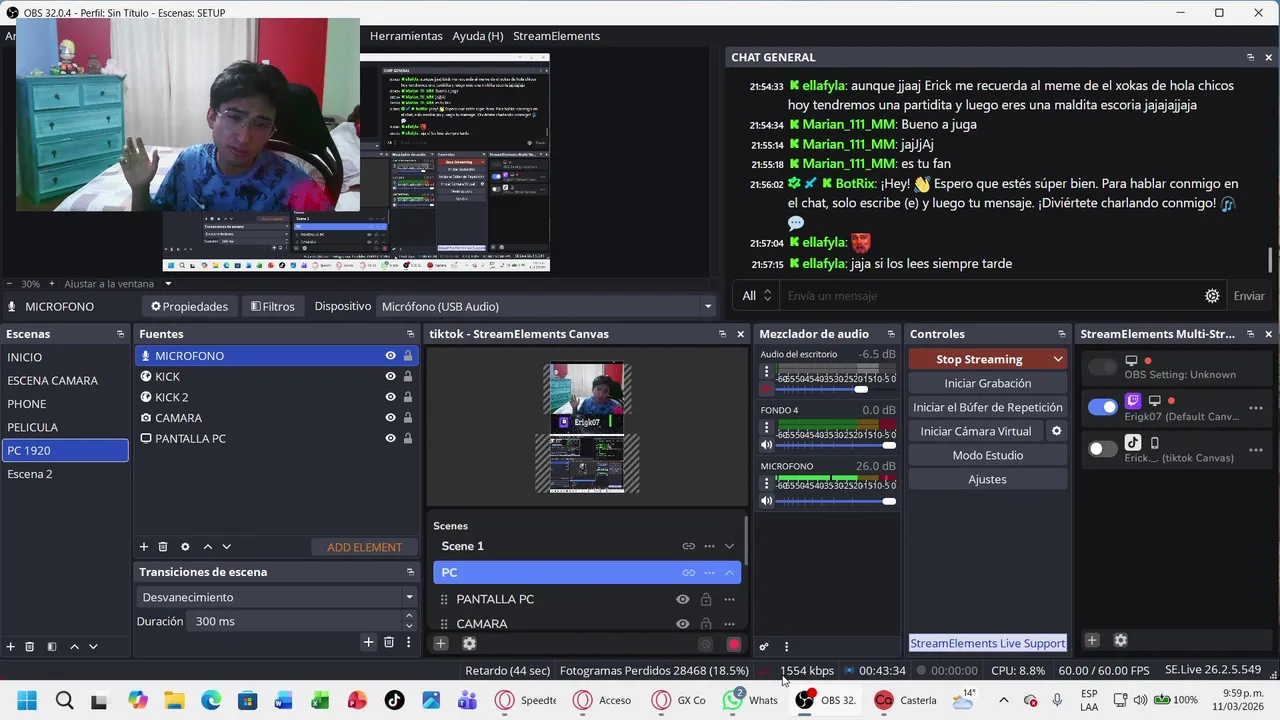Click the red record button in Canvas panel
Image resolution: width=1280 pixels, height=720 pixels.
point(734,645)
